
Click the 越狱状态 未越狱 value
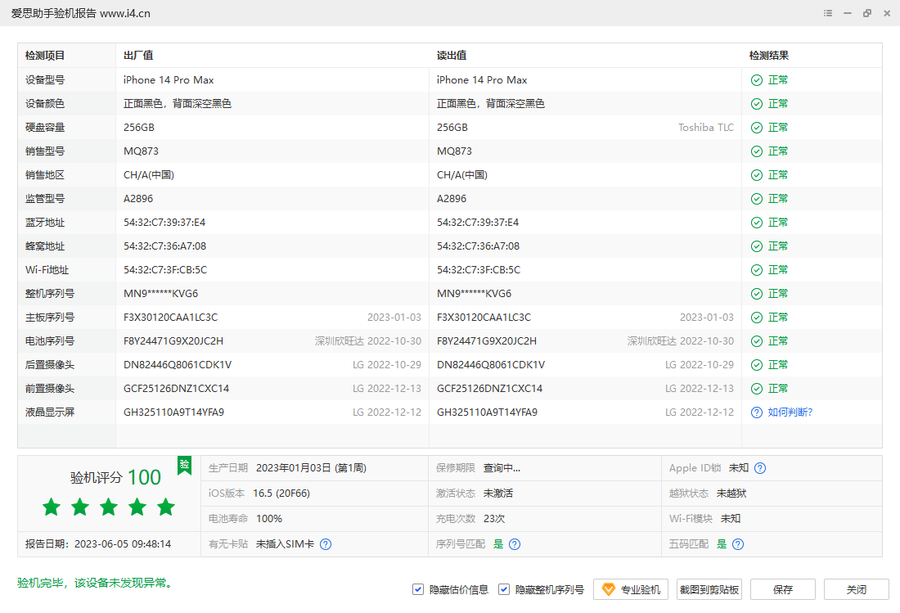coord(731,494)
